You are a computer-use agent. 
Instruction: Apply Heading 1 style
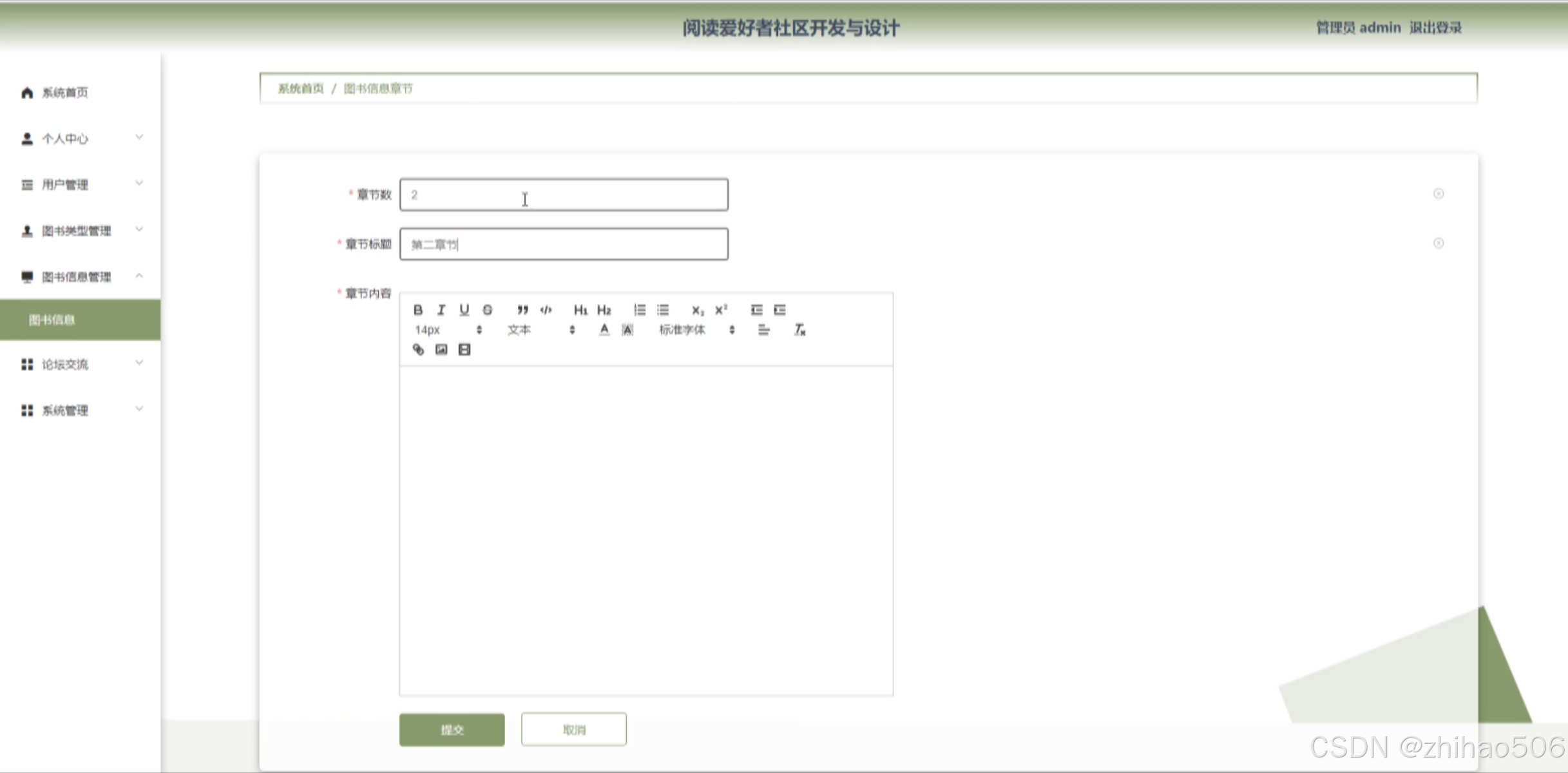580,310
